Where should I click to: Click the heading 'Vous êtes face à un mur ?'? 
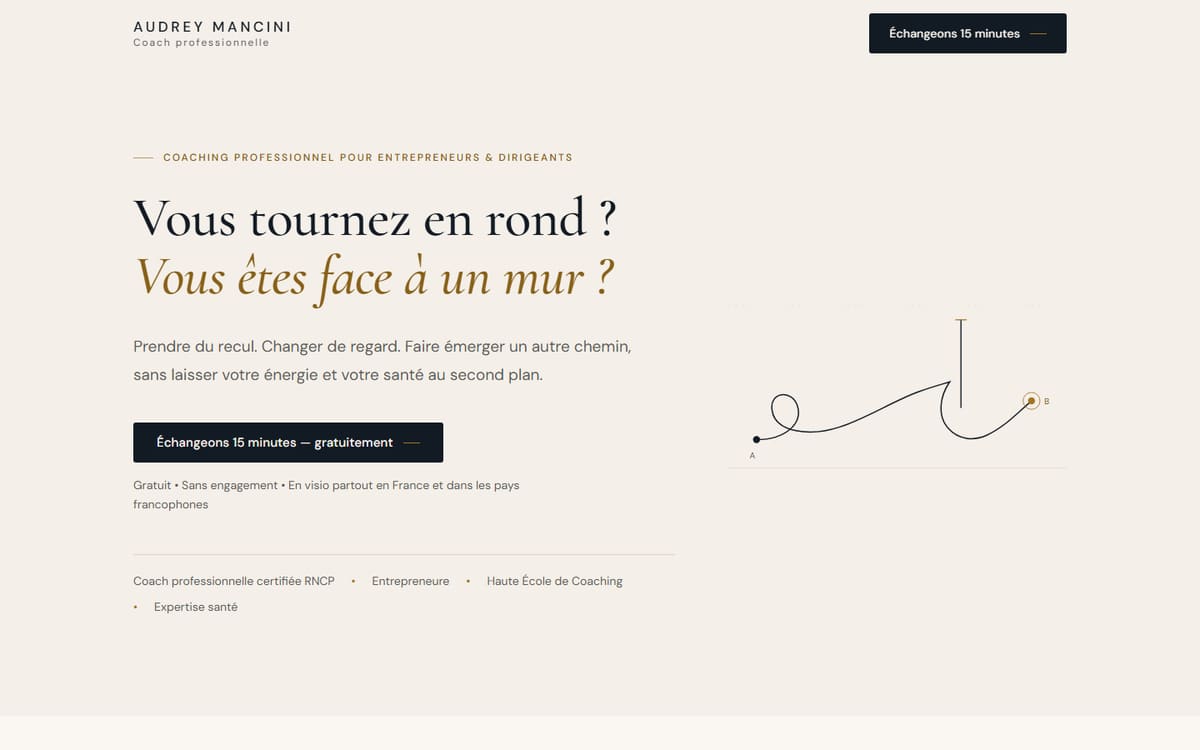tap(373, 277)
